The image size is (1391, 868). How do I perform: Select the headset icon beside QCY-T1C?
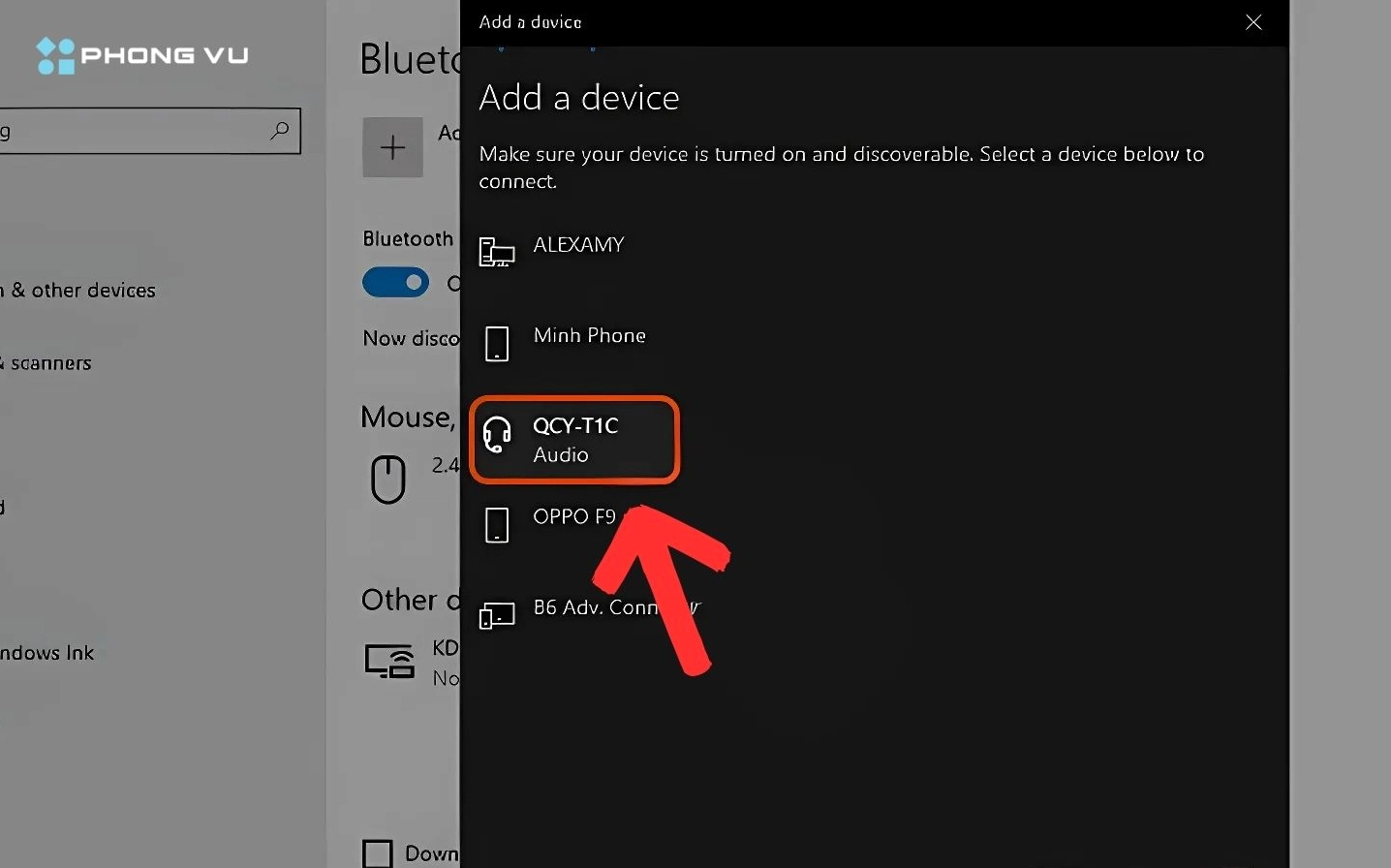point(497,437)
